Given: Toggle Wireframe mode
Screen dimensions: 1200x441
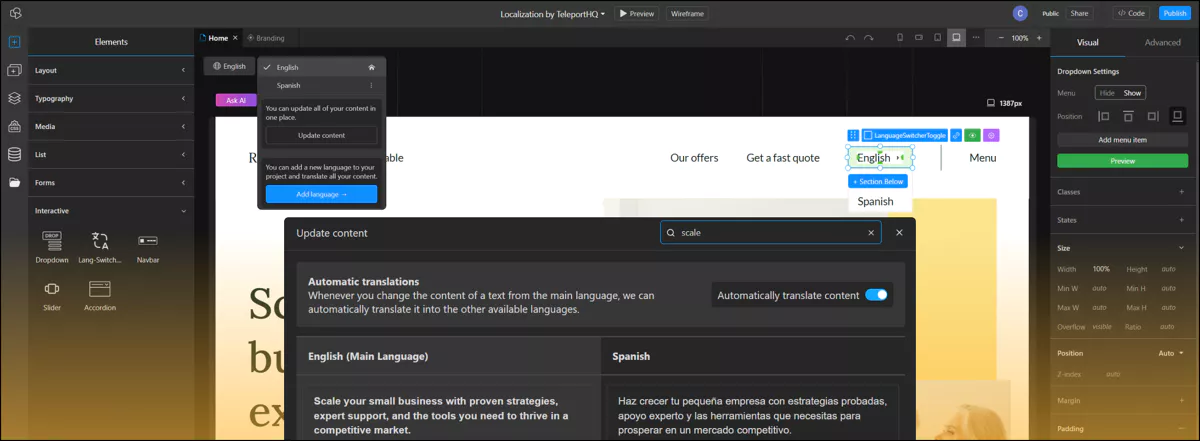Looking at the screenshot, I should tap(686, 14).
